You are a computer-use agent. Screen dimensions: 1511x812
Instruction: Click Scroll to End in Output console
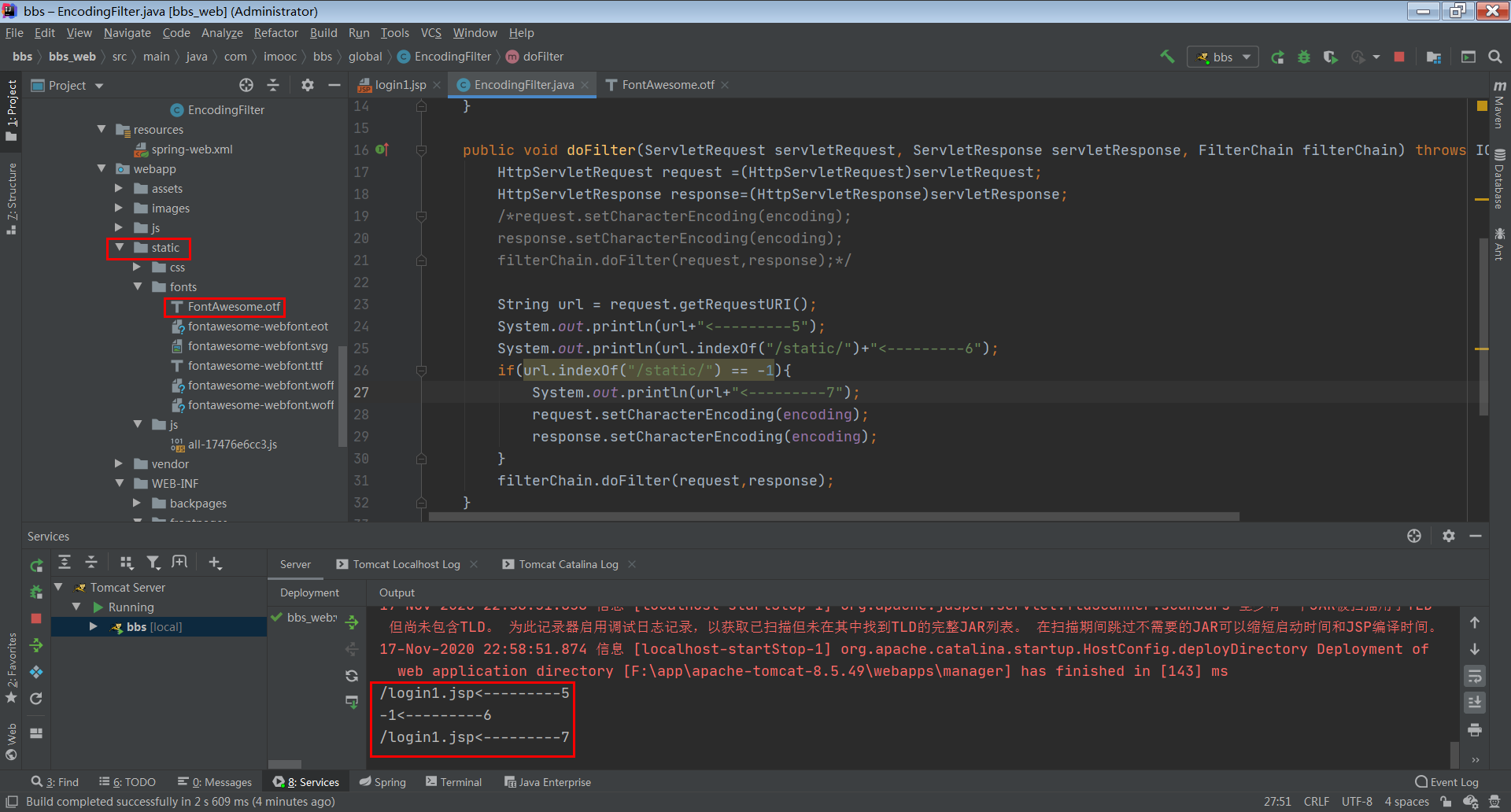point(1475,702)
